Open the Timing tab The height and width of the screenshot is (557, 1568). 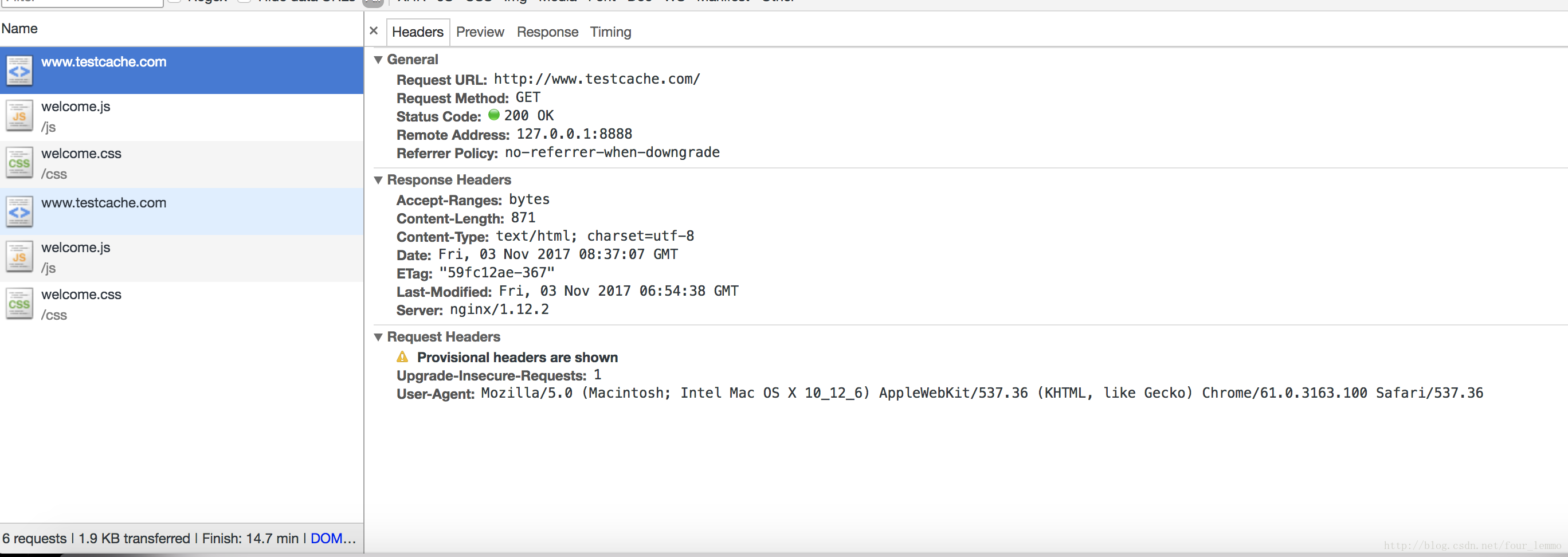coord(610,32)
